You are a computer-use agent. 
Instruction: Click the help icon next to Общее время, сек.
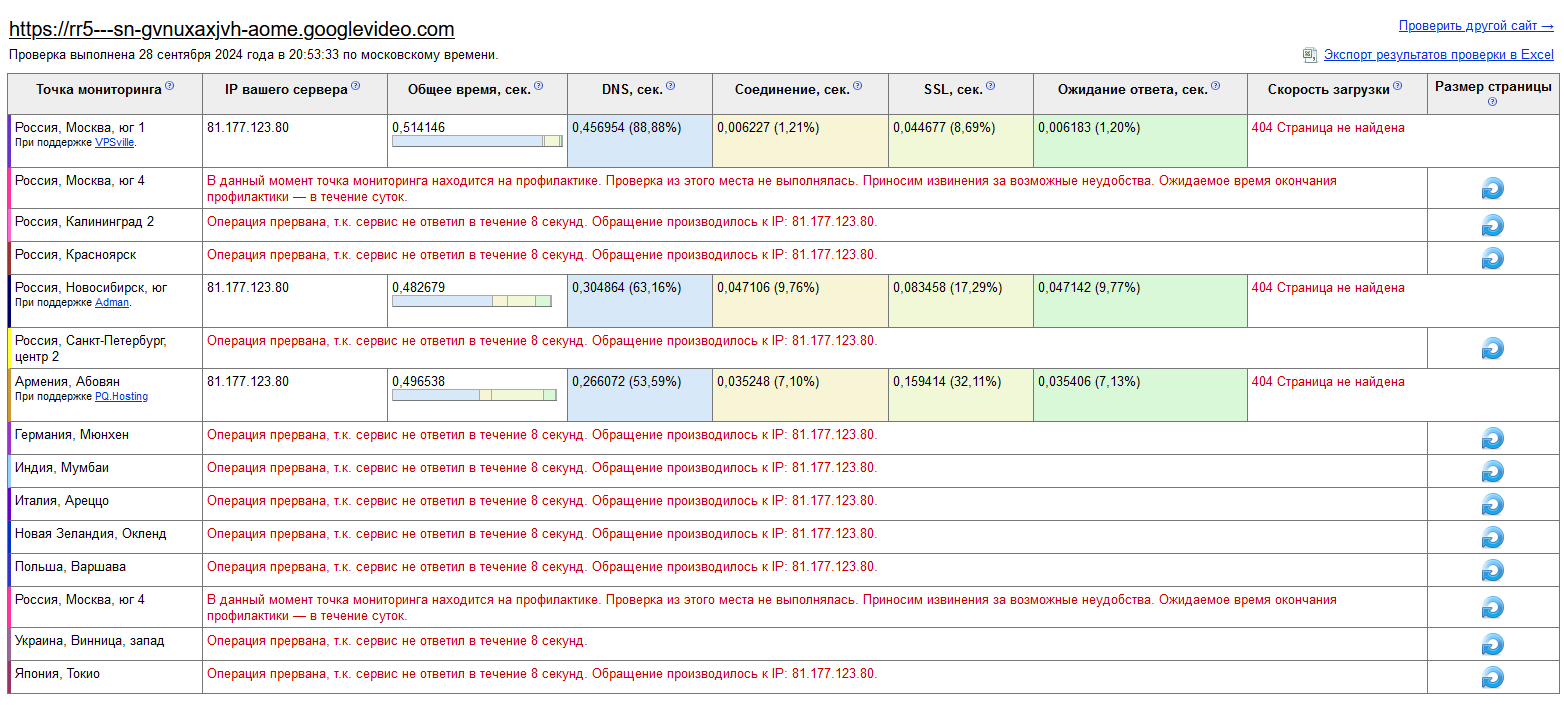539,86
